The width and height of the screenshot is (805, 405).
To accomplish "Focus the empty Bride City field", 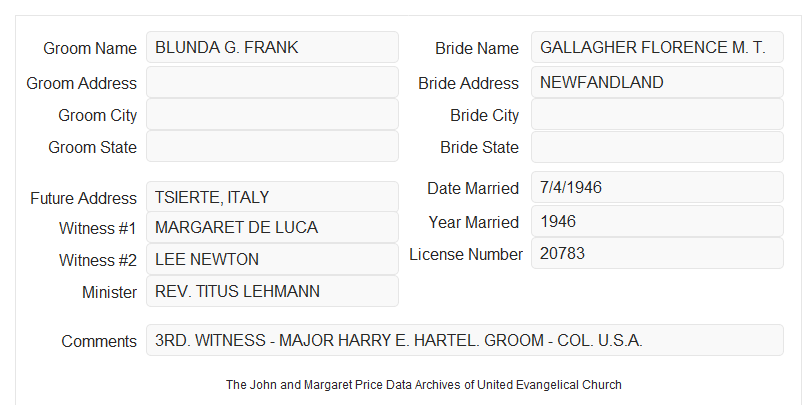I will (657, 114).
